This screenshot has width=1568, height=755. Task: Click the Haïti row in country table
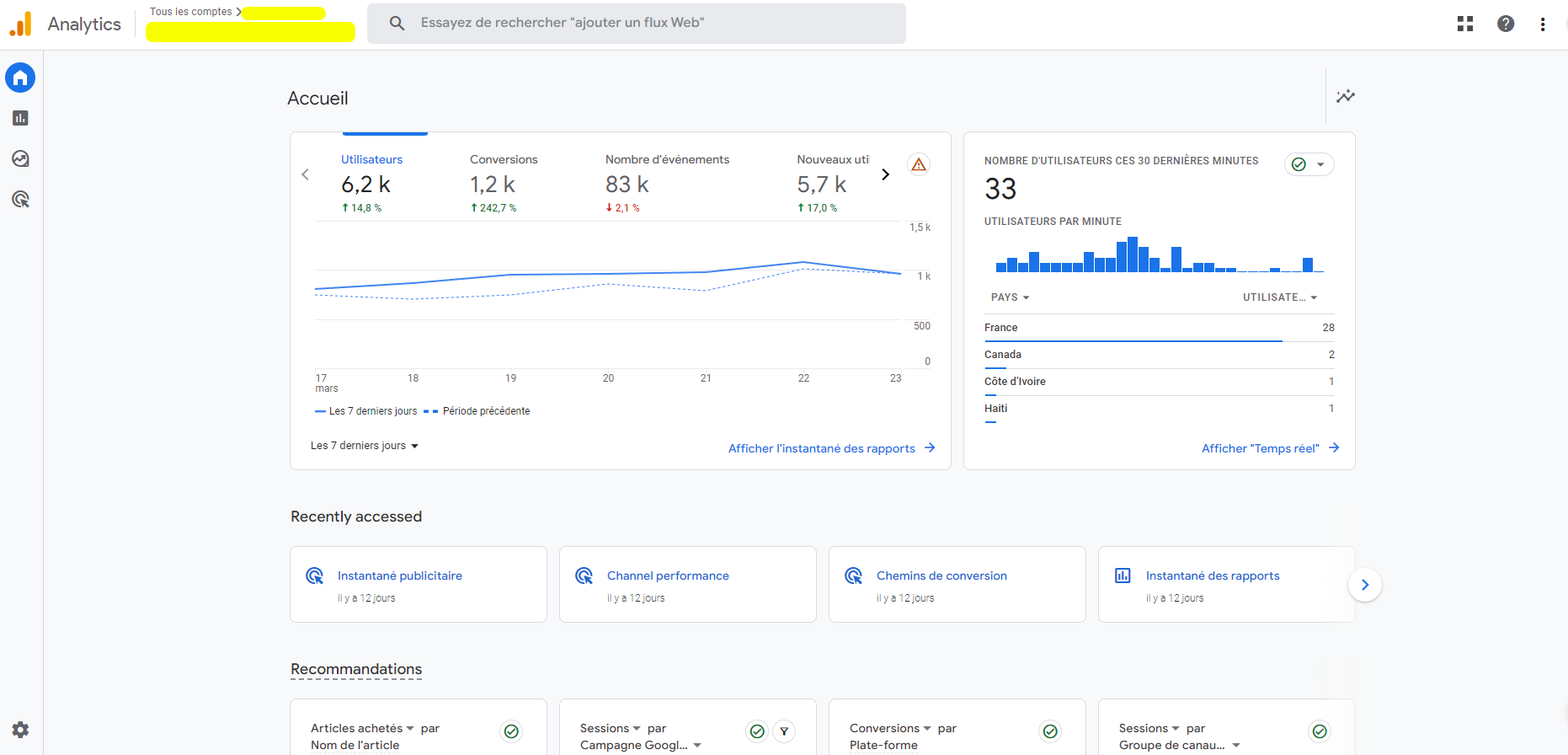1160,409
